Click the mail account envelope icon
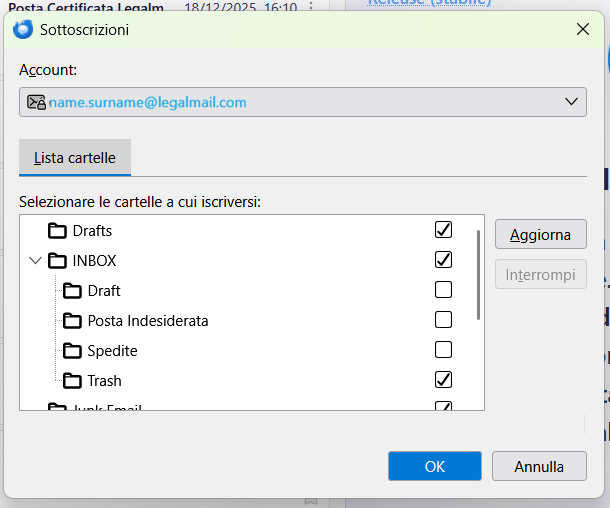The image size is (610, 508). (x=36, y=102)
